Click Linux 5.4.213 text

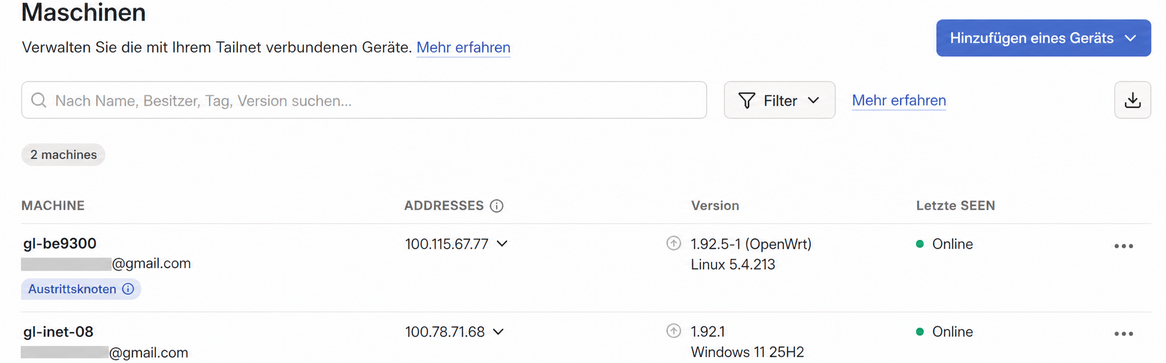pos(733,264)
